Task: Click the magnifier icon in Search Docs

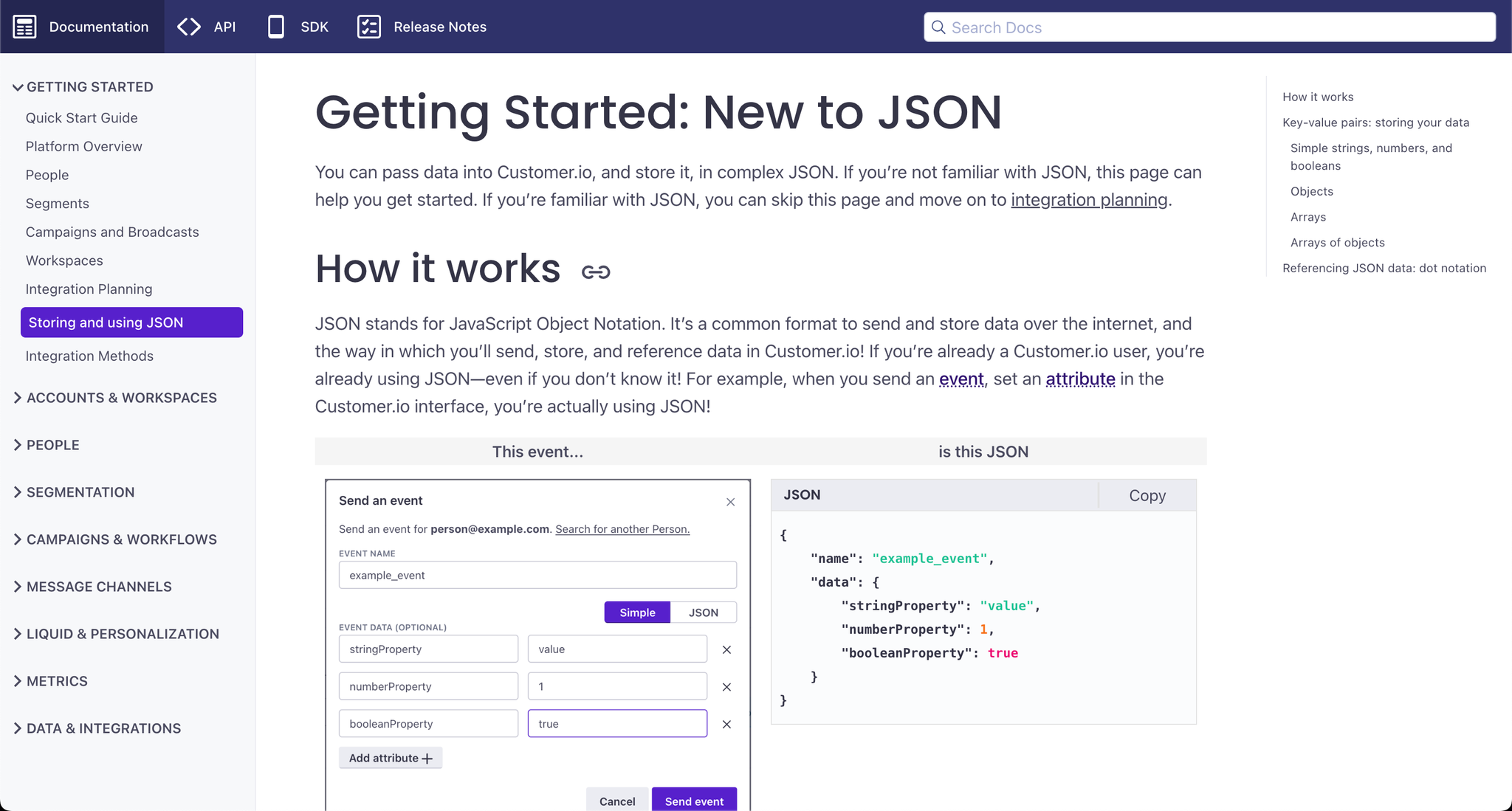Action: click(x=938, y=27)
